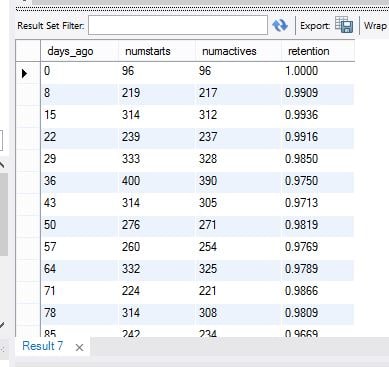The width and height of the screenshot is (389, 367).
Task: Click retention value 0.9916
Action: 317,137
